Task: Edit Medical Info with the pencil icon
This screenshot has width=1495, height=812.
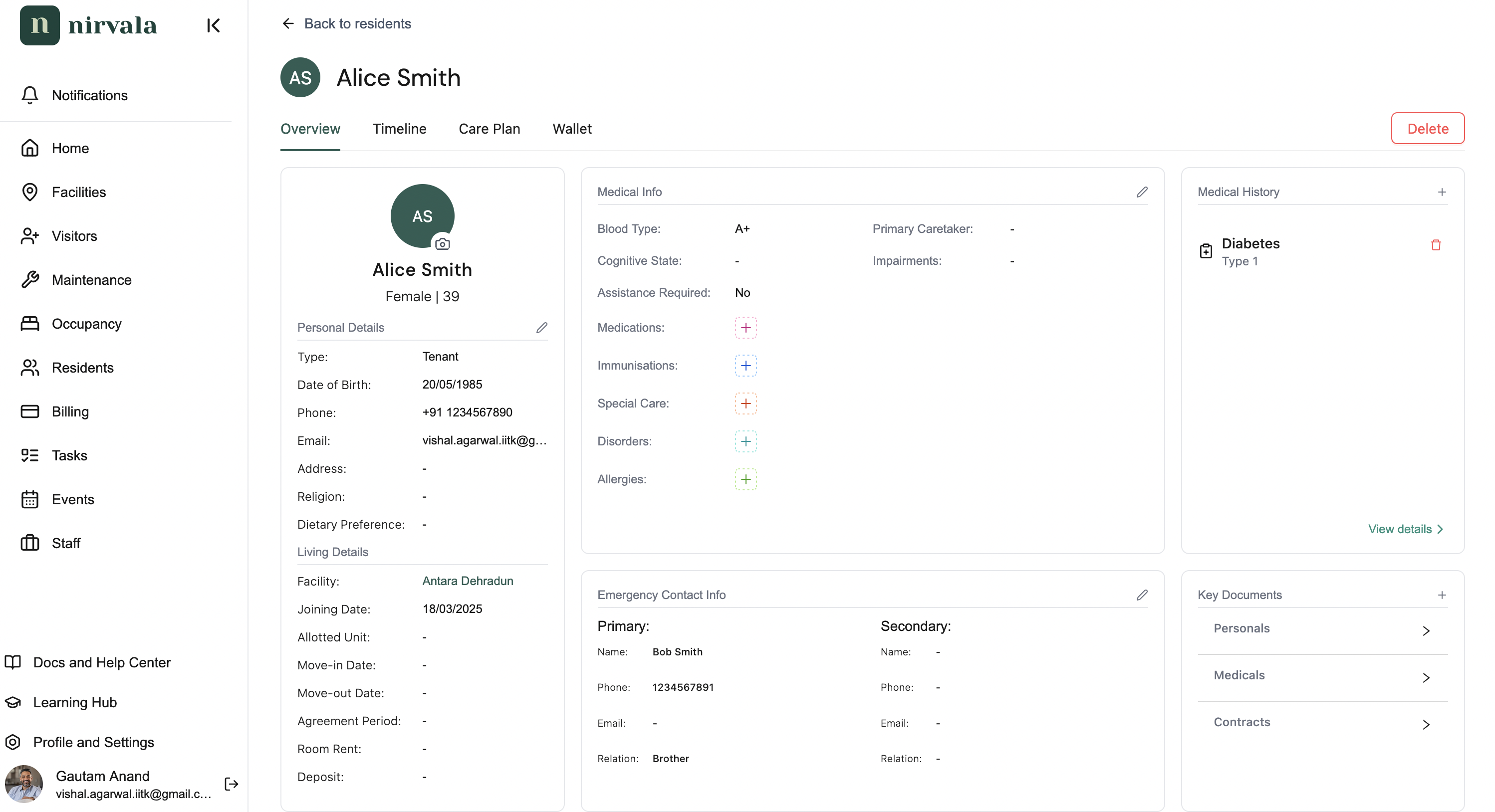Action: click(x=1142, y=192)
